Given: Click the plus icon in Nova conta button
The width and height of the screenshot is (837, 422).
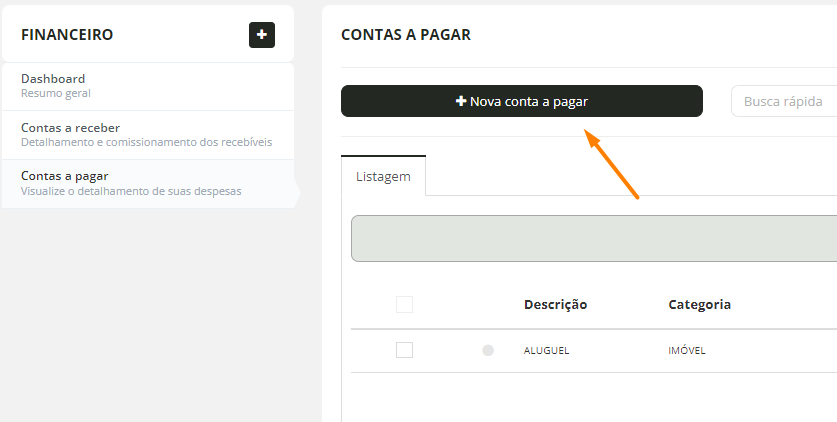Looking at the screenshot, I should coord(461,101).
